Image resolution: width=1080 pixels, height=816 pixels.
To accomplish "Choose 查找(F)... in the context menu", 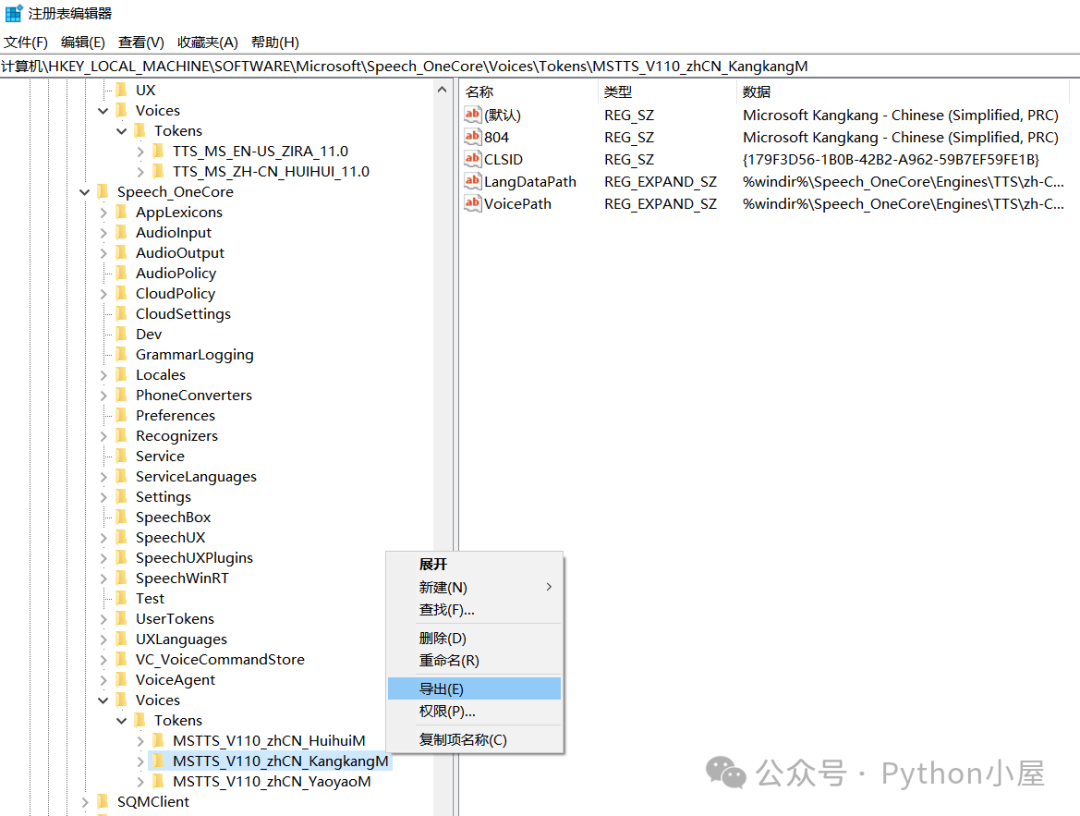I will [x=475, y=609].
